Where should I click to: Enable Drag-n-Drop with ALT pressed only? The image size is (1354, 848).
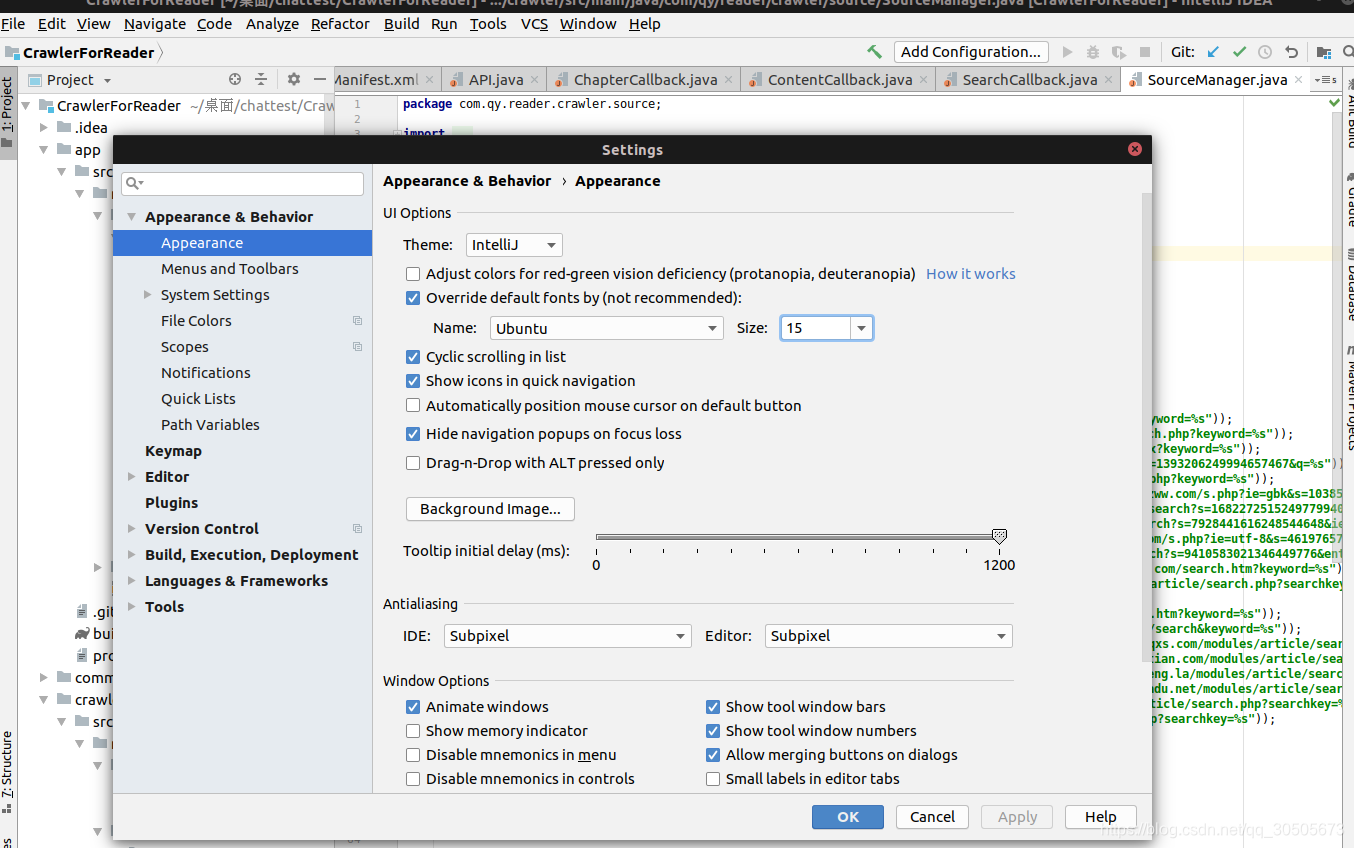(x=413, y=463)
